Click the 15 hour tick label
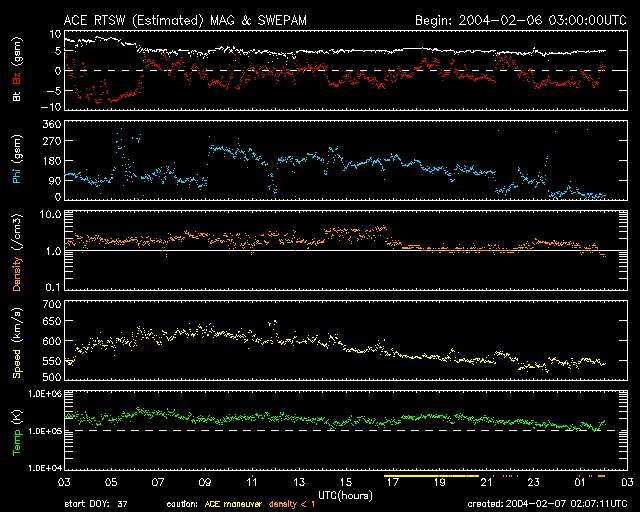This screenshot has width=640, height=512. point(347,482)
